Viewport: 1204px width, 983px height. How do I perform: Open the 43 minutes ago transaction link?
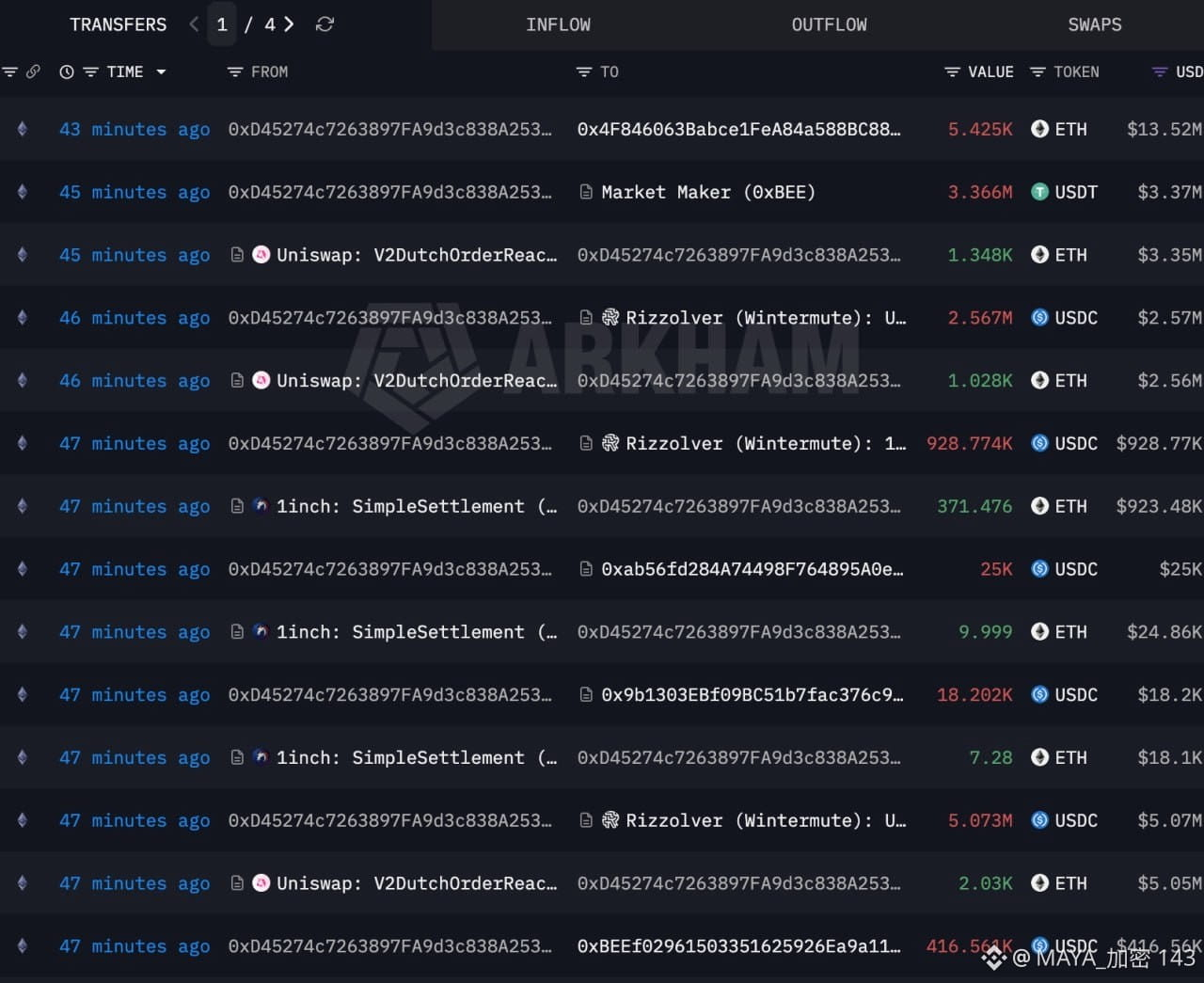pyautogui.click(x=135, y=130)
